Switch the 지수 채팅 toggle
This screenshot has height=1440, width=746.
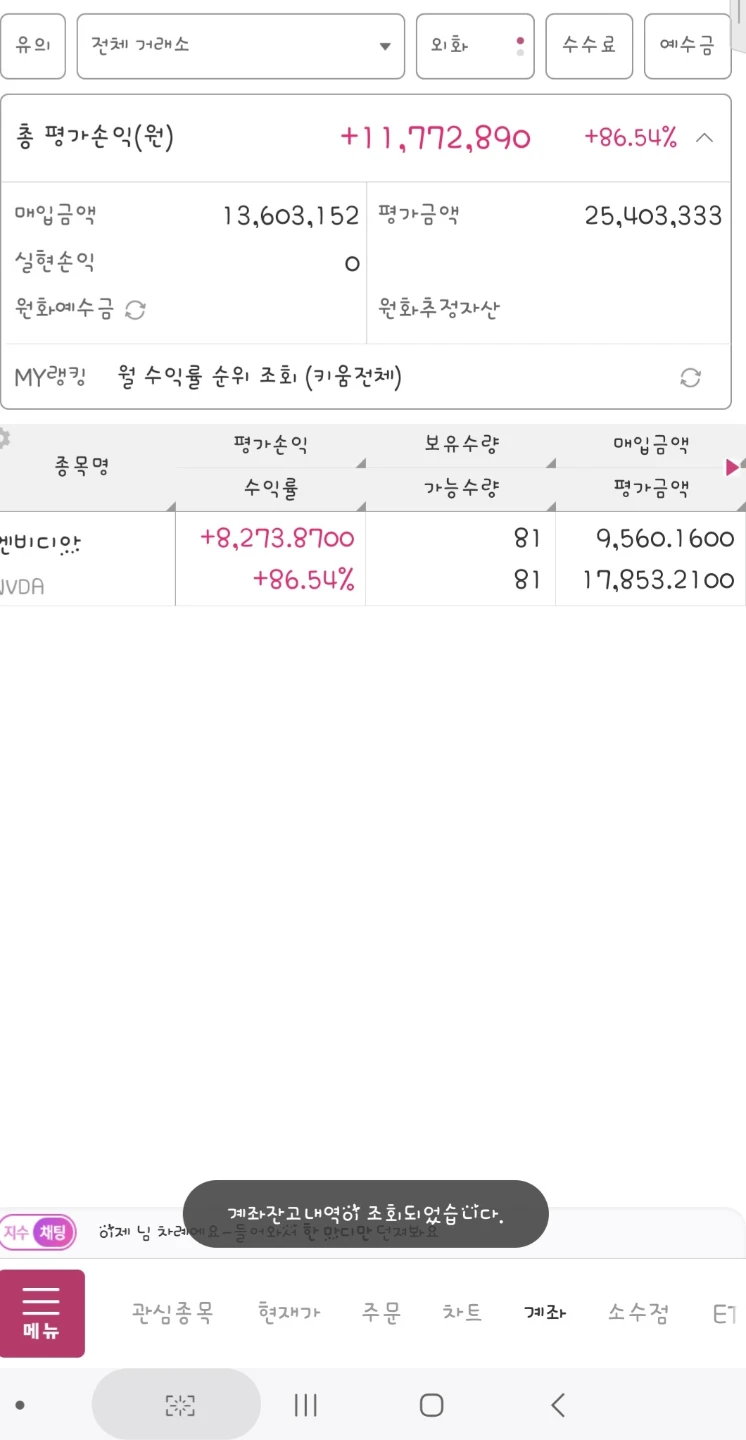38,1233
